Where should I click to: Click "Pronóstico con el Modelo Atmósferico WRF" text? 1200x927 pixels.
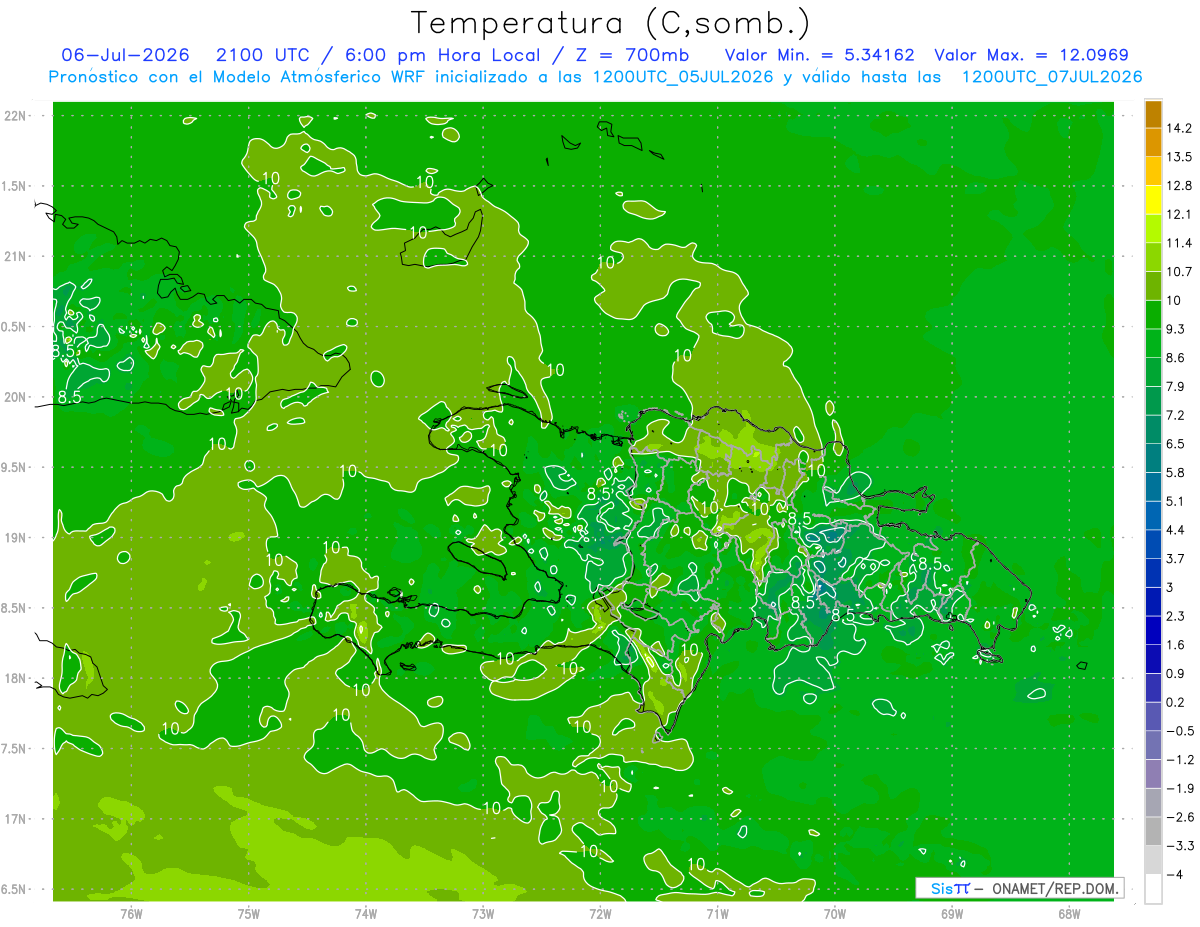coord(238,77)
